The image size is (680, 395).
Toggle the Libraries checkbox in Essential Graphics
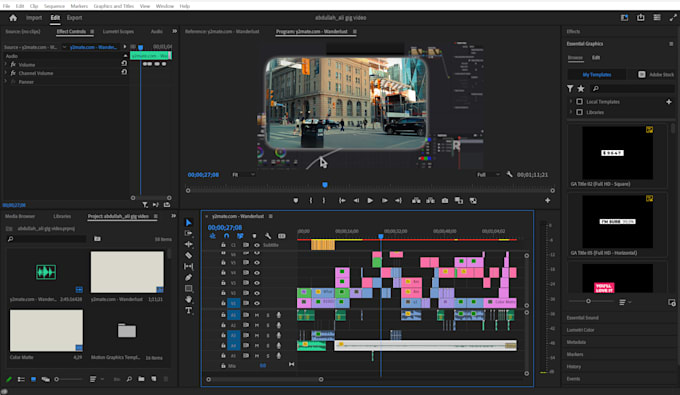tap(579, 112)
